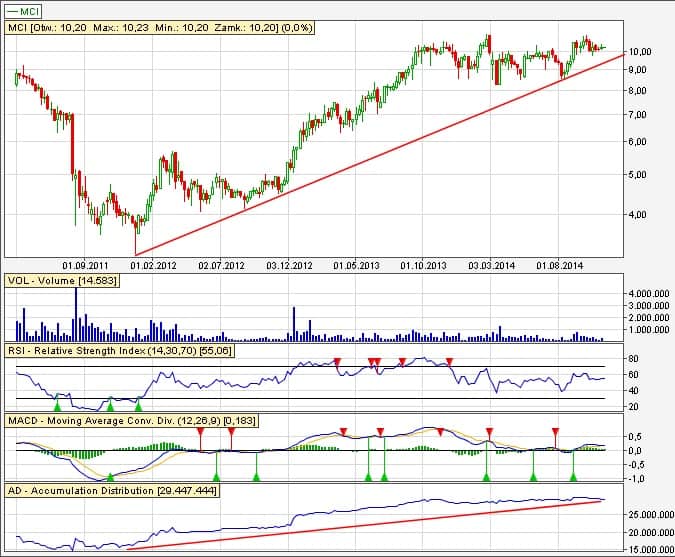Click the leftmost red arrow in RSI panel
675x557 pixels.
(x=337, y=360)
